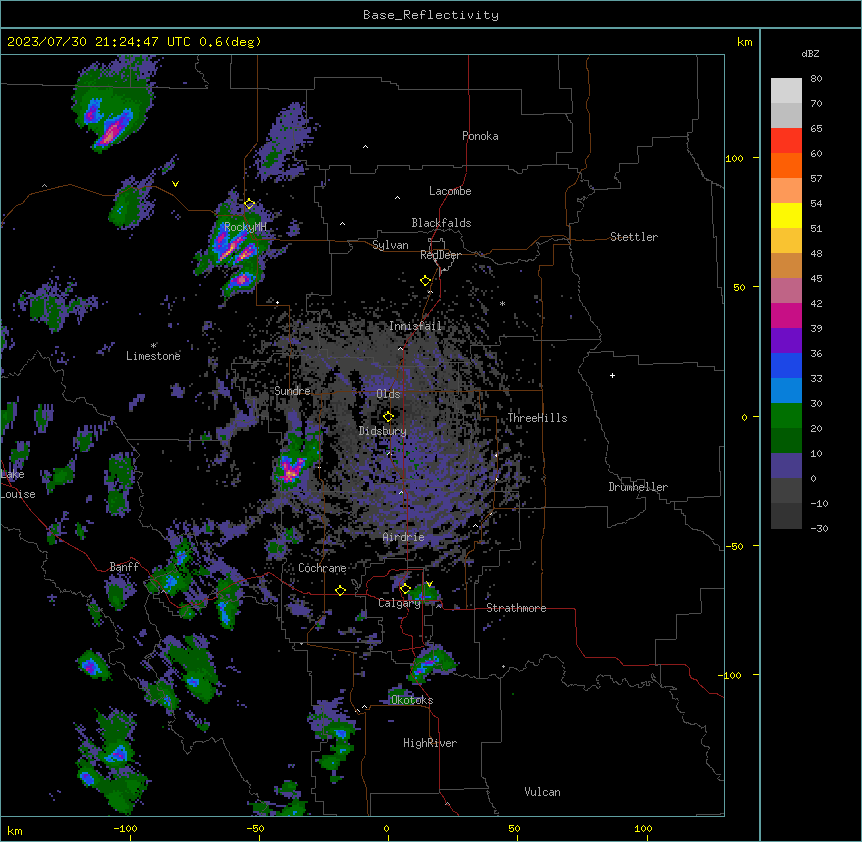This screenshot has width=862, height=842.
Task: Click the 42 dBZ magenta color swatch
Action: (786, 315)
